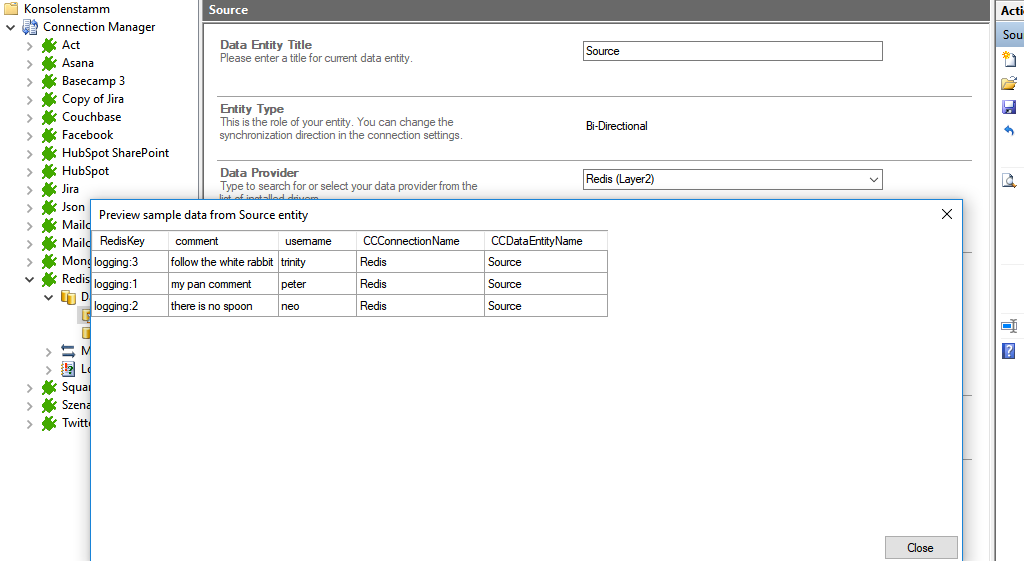This screenshot has width=1024, height=561.
Task: Click the Close button in preview dialog
Action: [920, 547]
